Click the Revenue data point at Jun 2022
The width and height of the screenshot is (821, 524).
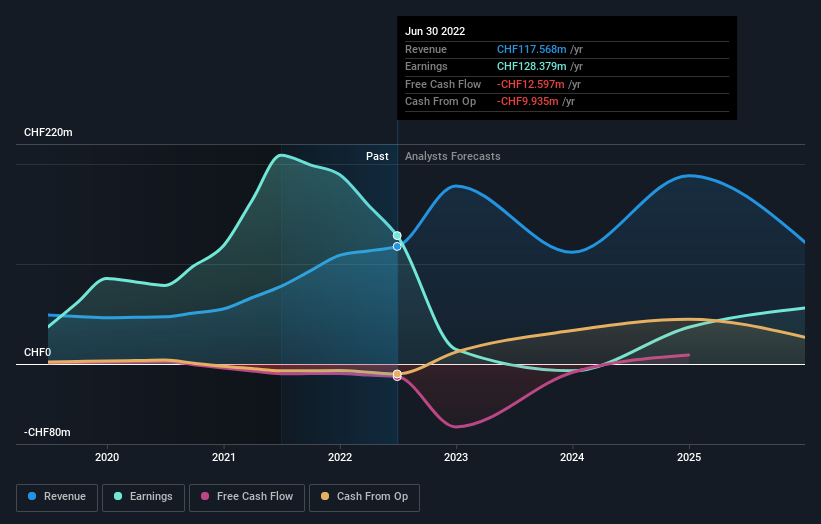397,247
